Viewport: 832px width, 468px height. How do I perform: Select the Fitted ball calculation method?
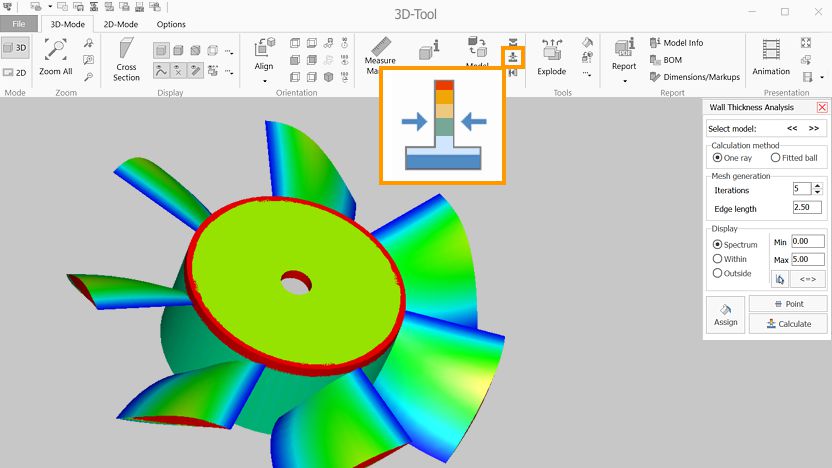(775, 158)
